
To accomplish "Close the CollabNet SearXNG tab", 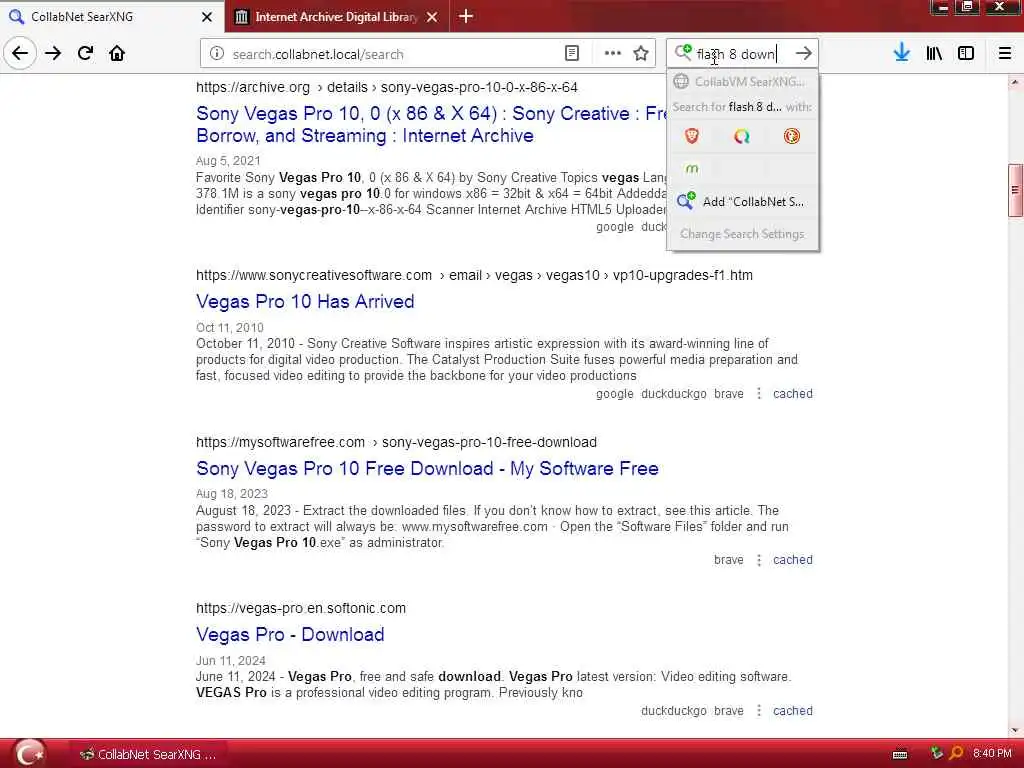I will click(207, 17).
